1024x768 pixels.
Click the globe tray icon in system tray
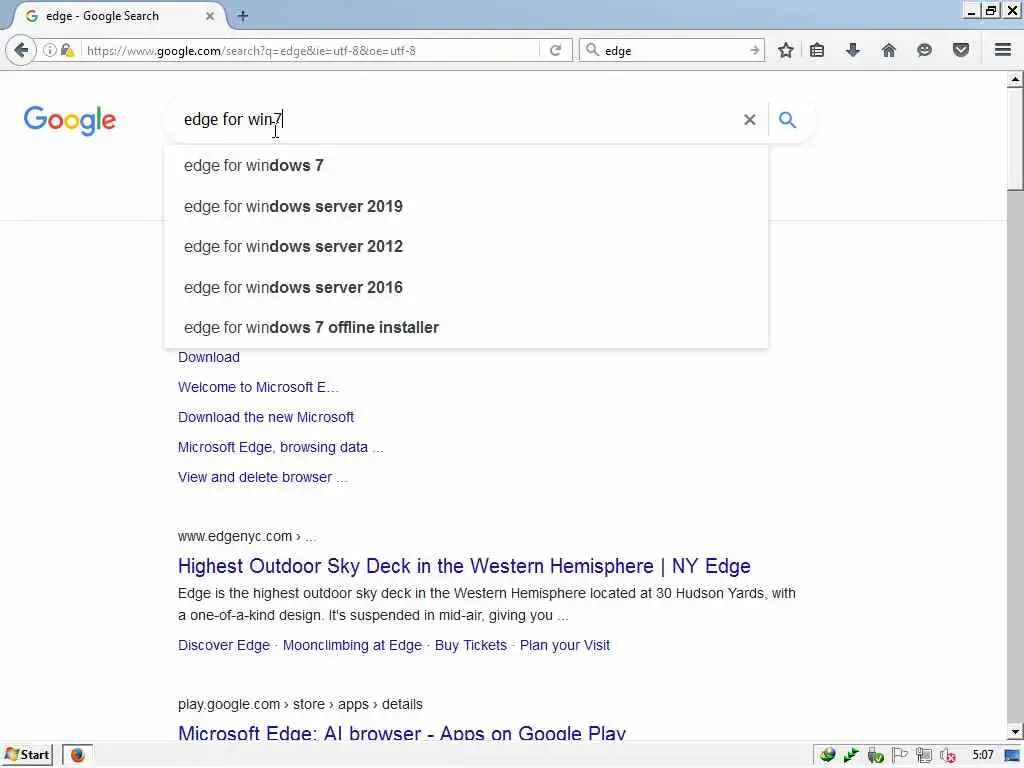[x=827, y=756]
